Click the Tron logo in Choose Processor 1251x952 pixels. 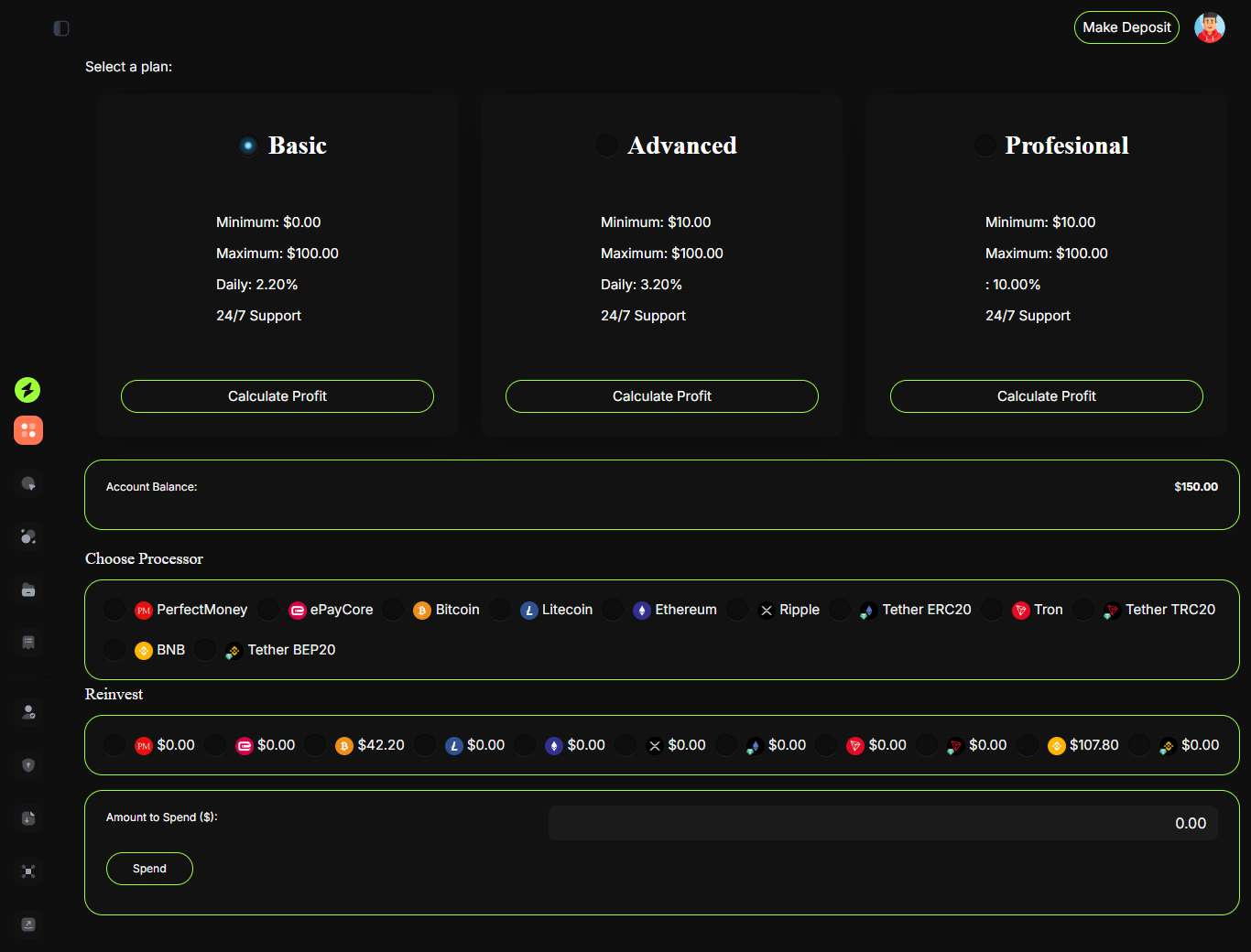pos(1021,611)
